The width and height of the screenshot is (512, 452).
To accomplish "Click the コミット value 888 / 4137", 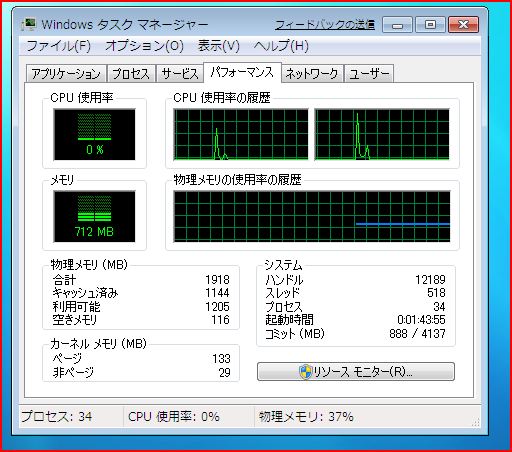I will coord(417,333).
